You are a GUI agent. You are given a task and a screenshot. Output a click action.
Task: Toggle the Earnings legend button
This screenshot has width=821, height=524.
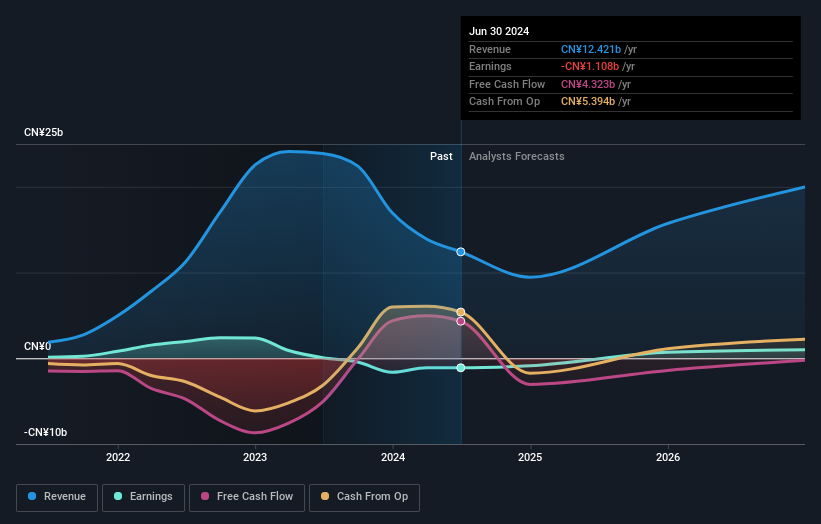143,497
